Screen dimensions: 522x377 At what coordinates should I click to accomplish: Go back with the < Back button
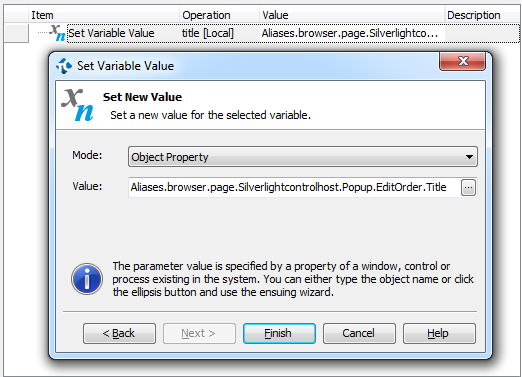pos(119,333)
